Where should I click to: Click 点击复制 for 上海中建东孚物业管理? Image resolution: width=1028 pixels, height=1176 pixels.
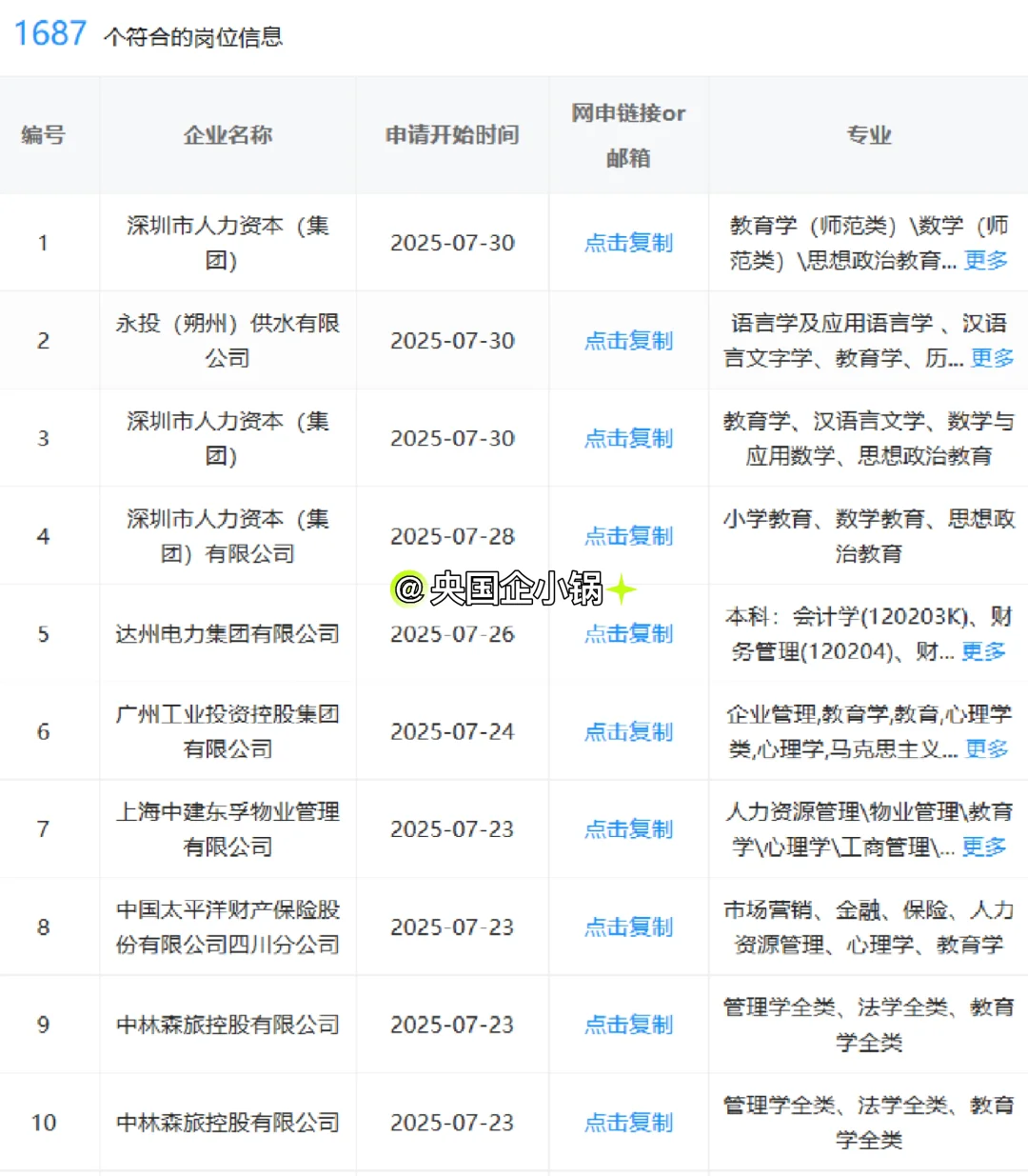(x=628, y=829)
